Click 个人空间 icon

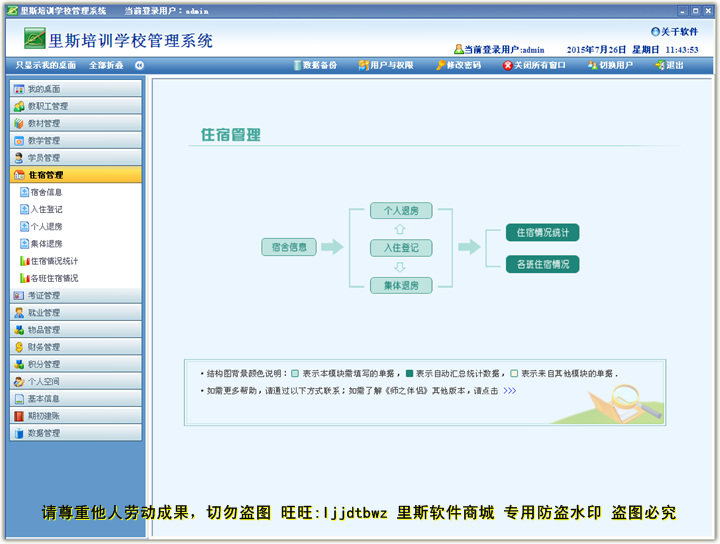(19, 381)
